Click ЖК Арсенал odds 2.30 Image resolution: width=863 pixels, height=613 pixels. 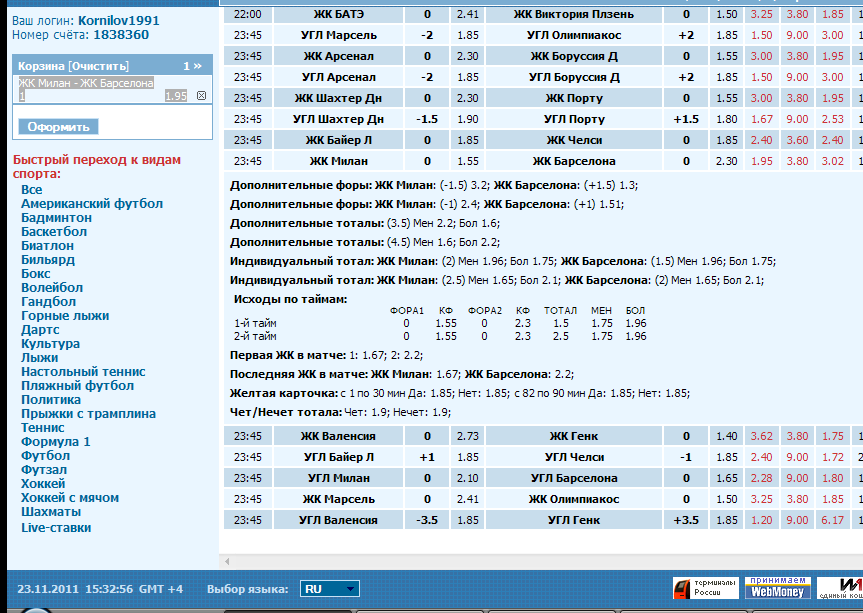click(x=467, y=56)
